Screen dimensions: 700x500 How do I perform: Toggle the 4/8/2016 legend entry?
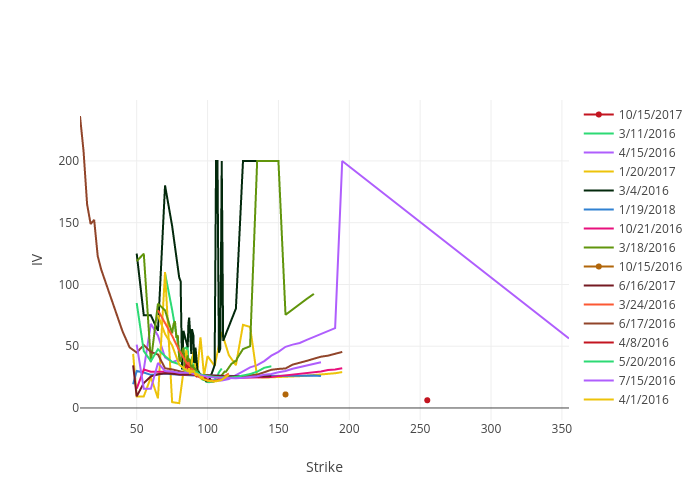tap(643, 342)
